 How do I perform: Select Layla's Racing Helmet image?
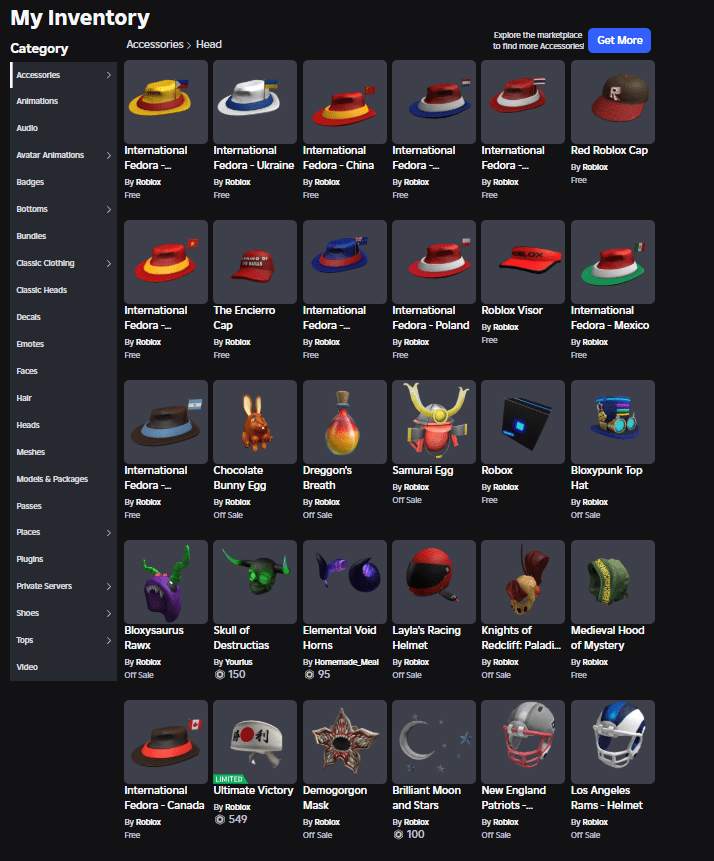tap(434, 582)
